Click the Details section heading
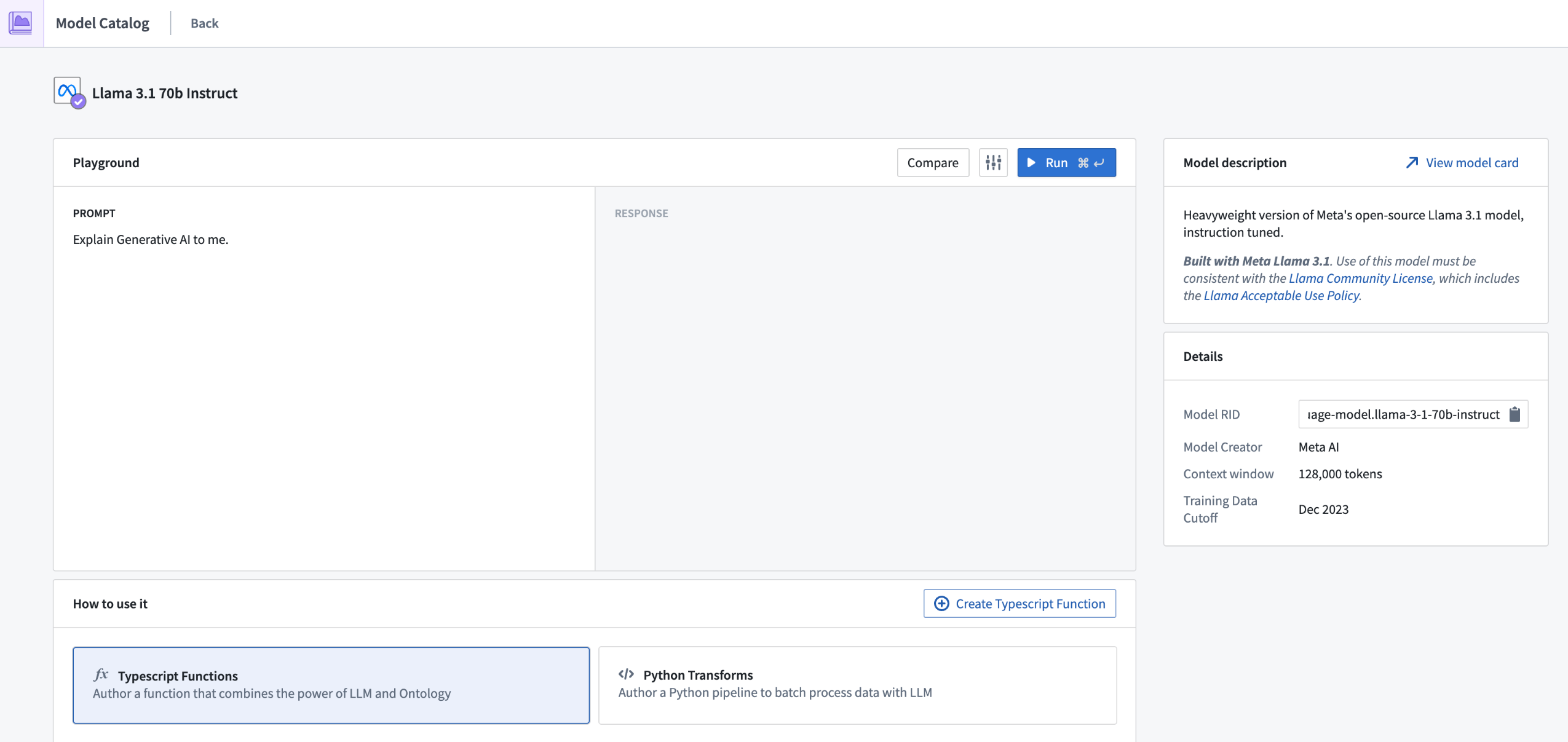The image size is (1568, 742). [x=1203, y=356]
